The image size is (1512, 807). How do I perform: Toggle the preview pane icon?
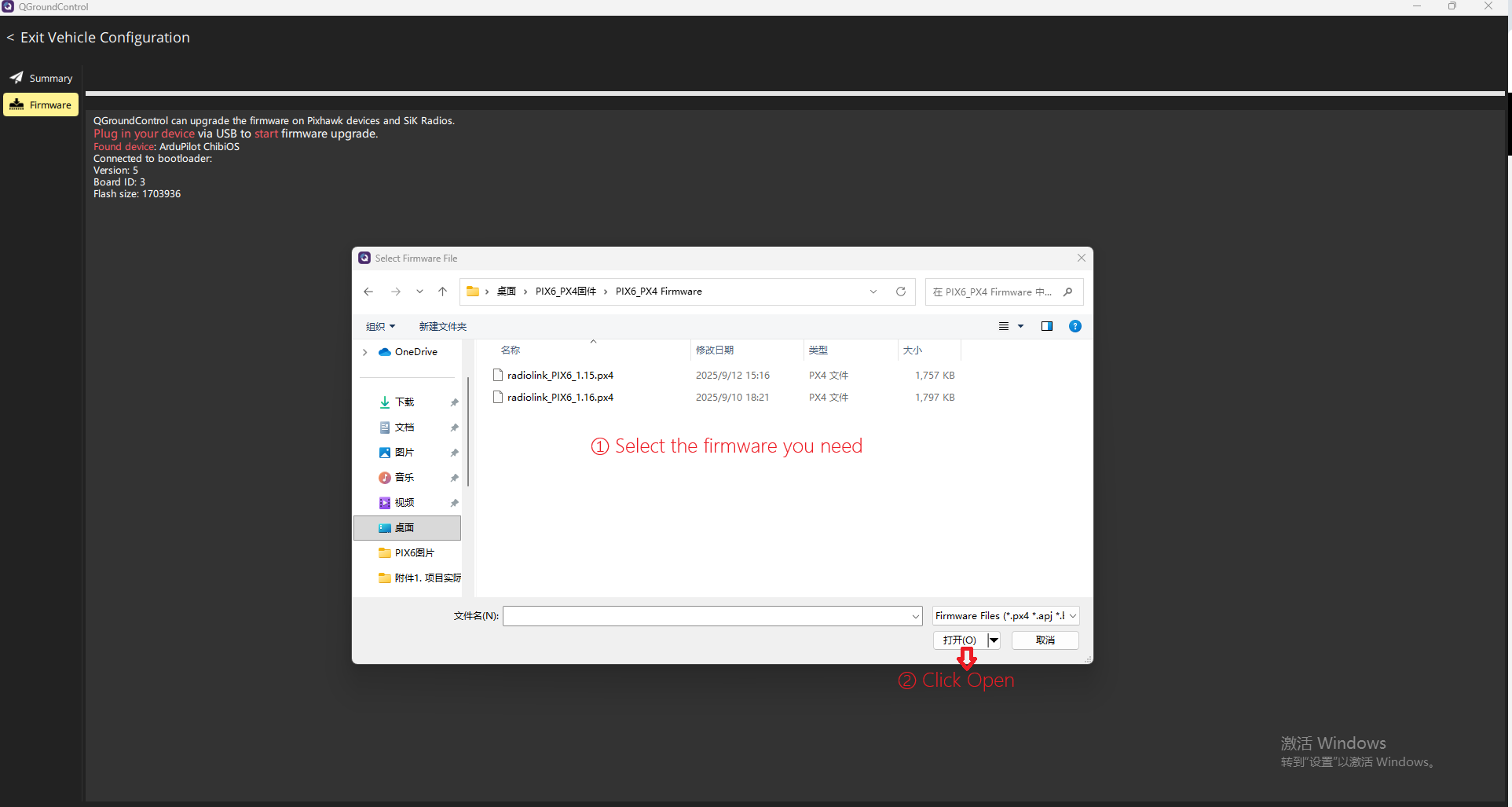pyautogui.click(x=1047, y=326)
